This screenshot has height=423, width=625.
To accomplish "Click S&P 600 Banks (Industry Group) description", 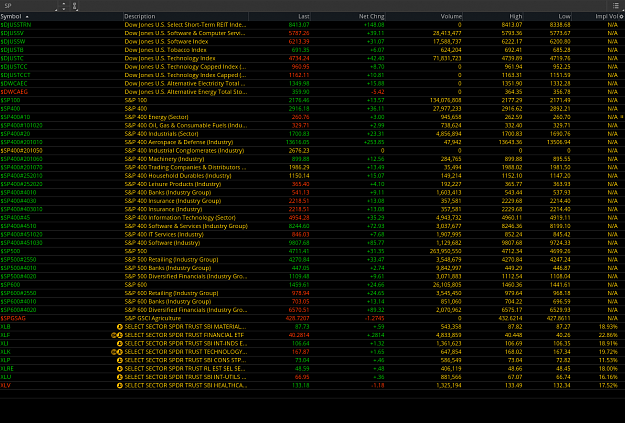I will (x=168, y=301).
